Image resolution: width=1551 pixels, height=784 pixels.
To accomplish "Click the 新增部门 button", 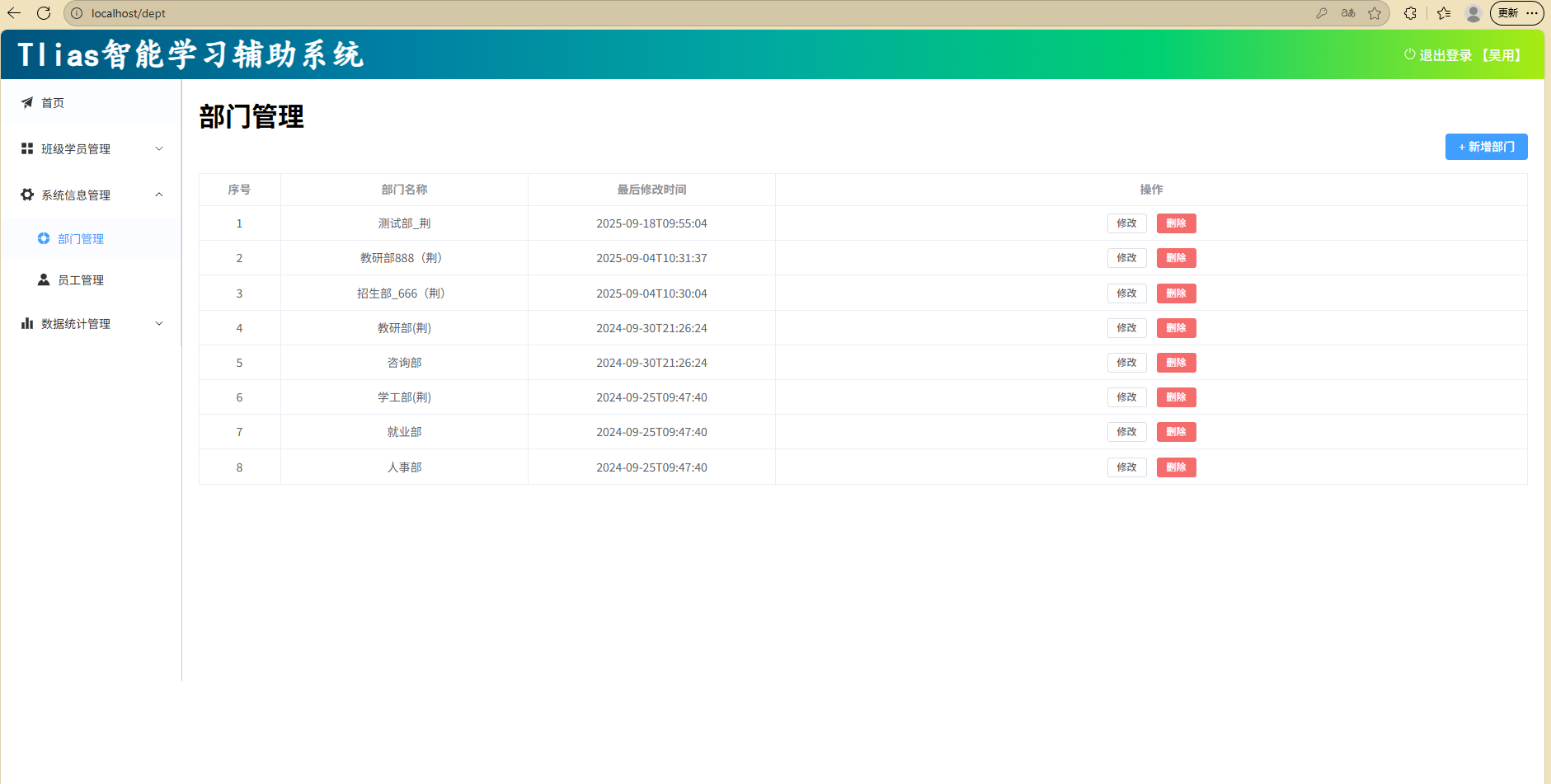I will 1486,147.
